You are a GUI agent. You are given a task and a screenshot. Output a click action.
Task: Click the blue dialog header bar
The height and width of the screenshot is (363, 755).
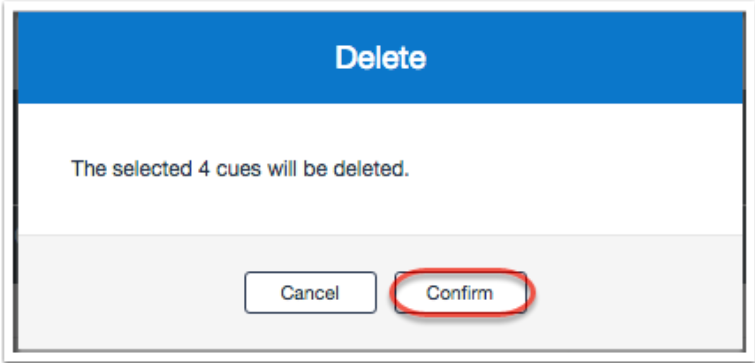click(x=380, y=57)
